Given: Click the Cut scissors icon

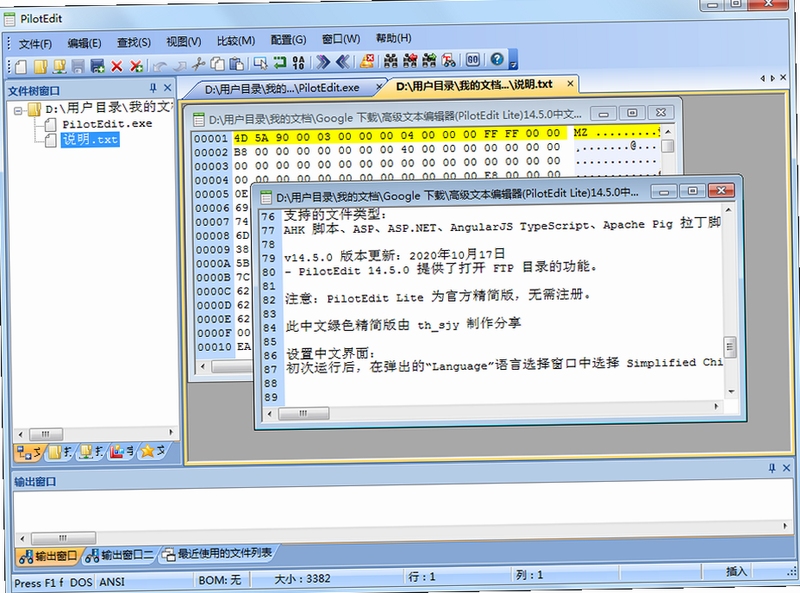Looking at the screenshot, I should pos(198,64).
